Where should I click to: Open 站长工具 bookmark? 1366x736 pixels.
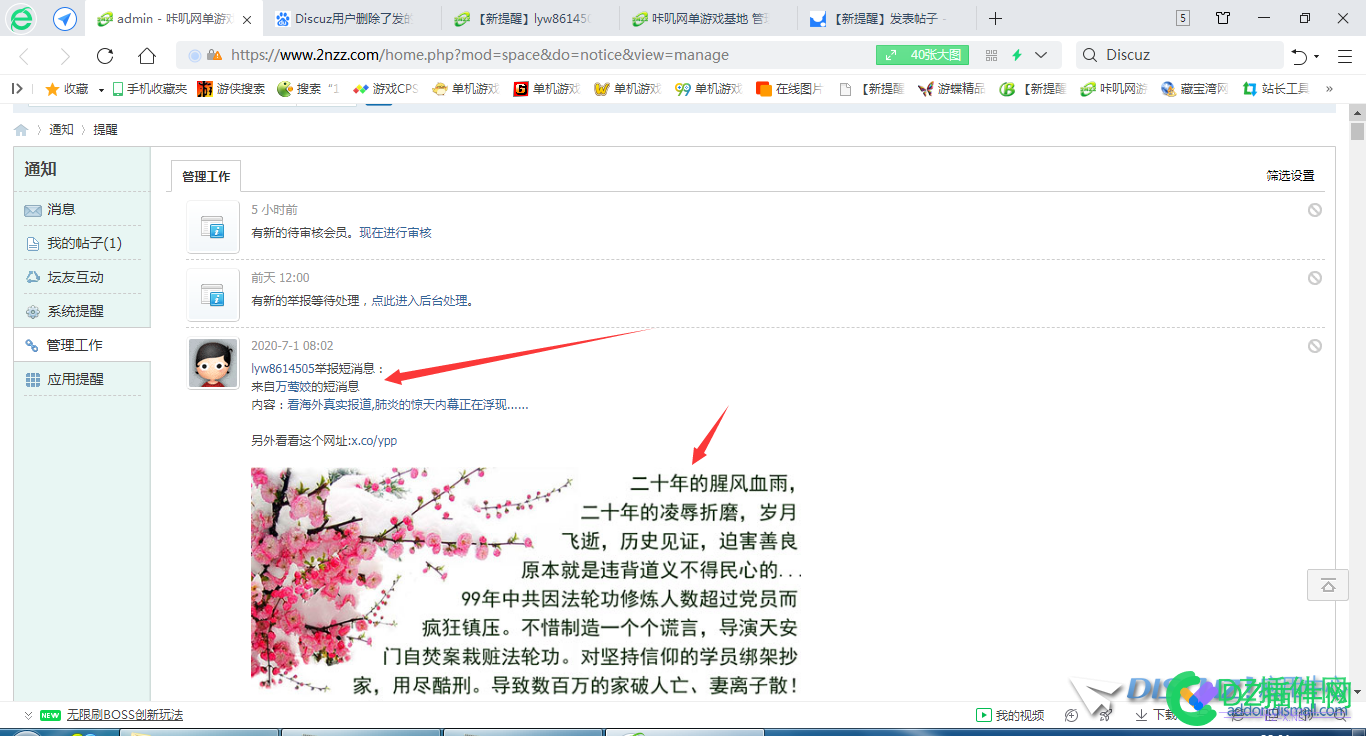1276,89
